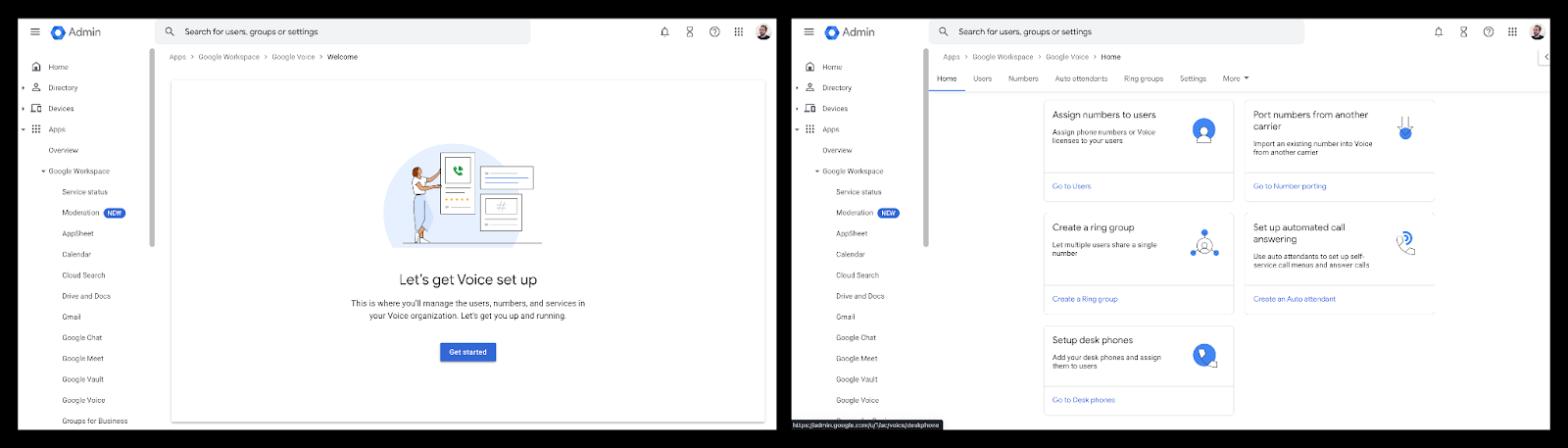Open Google Meet in right window sidebar

[857, 359]
